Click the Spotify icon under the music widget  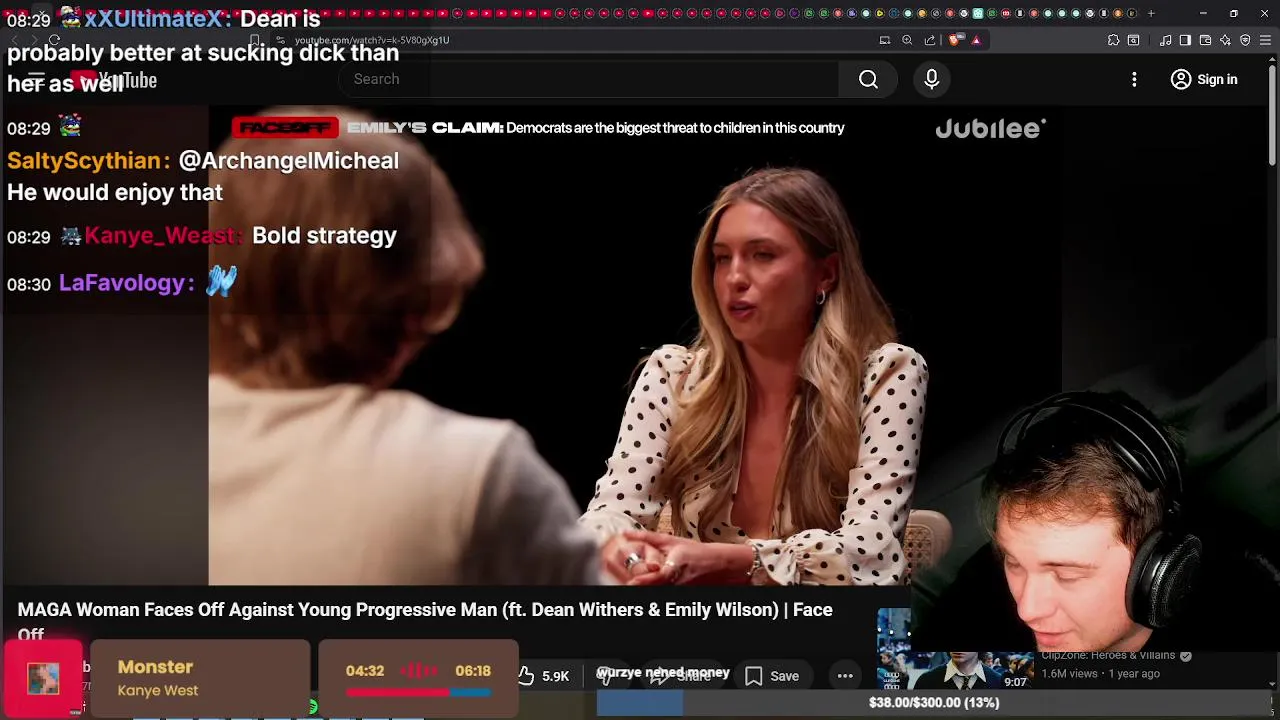(312, 707)
